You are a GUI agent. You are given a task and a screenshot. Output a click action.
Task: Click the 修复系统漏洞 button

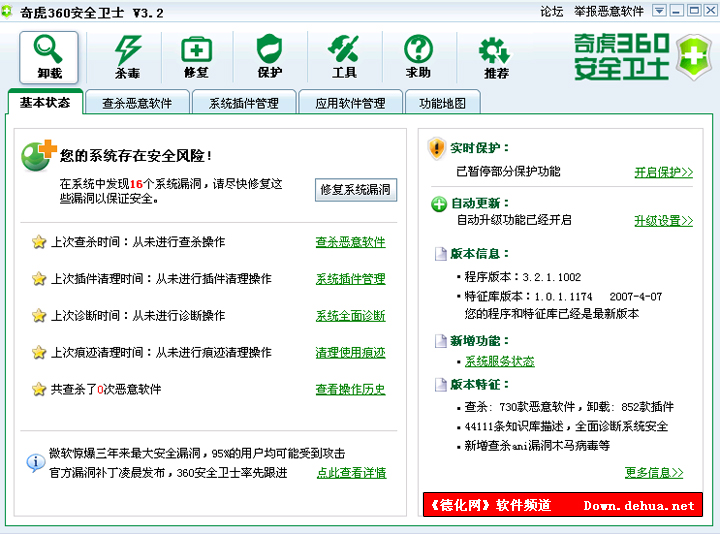tap(356, 190)
